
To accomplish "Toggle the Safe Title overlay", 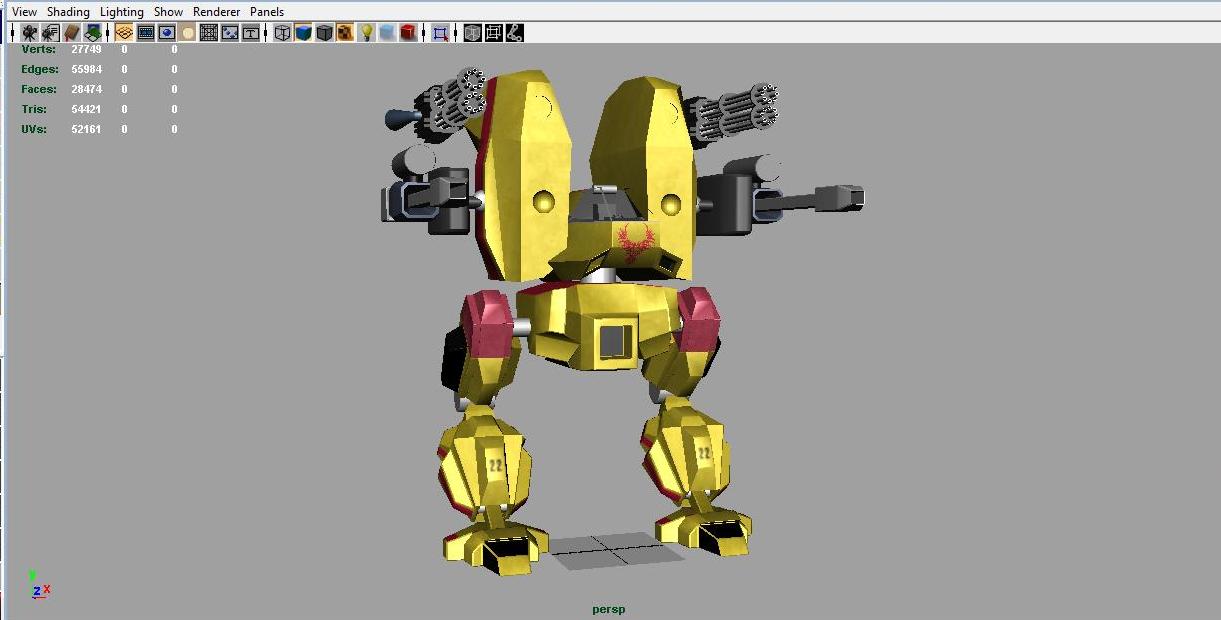I will 251,33.
